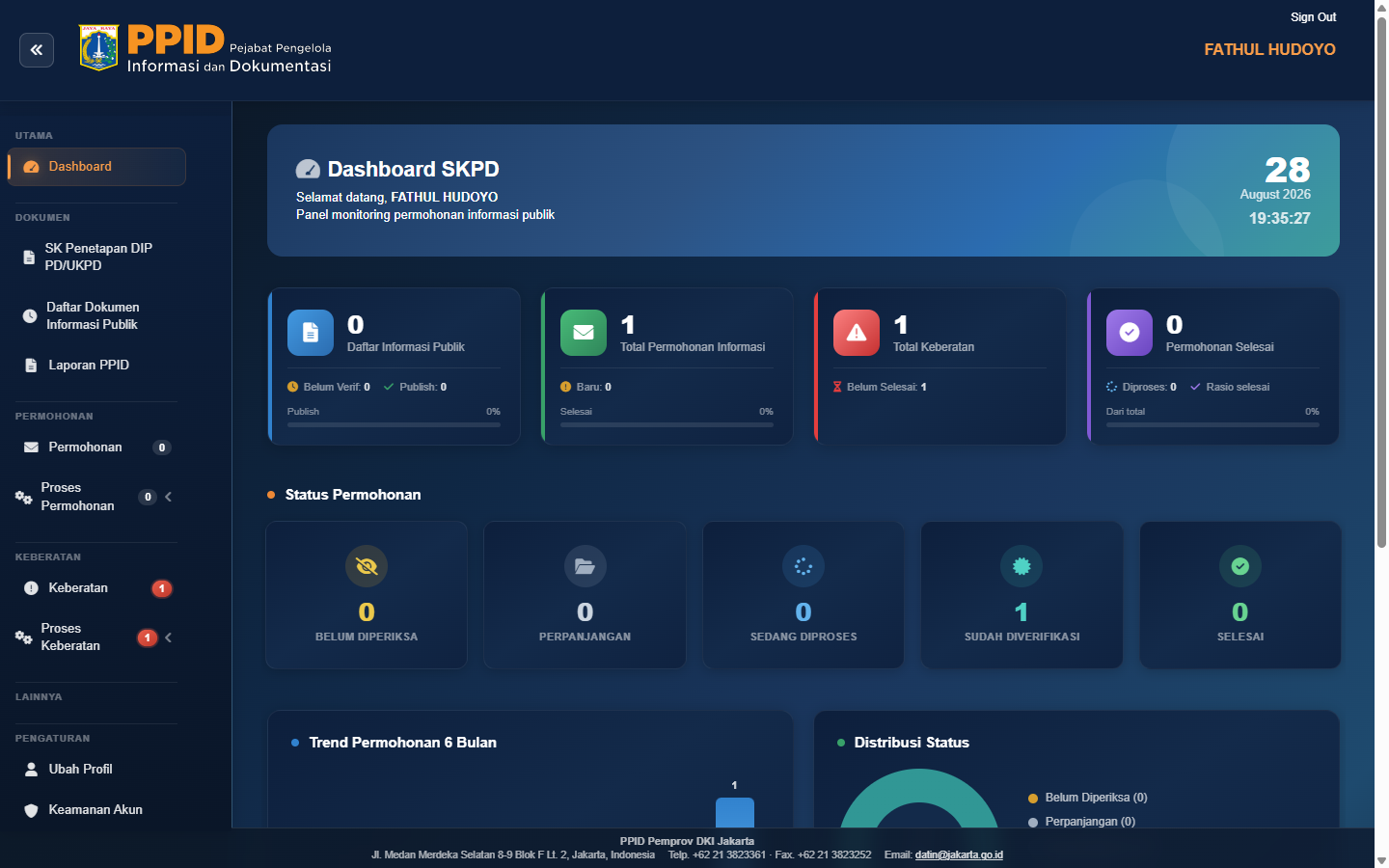Click the Distribusi Status title

(x=912, y=743)
